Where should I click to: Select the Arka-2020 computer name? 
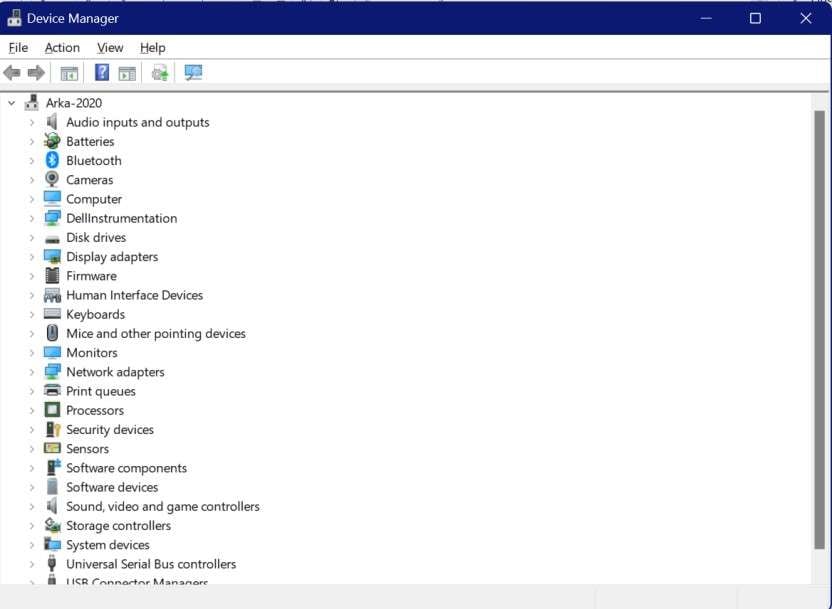[x=74, y=103]
